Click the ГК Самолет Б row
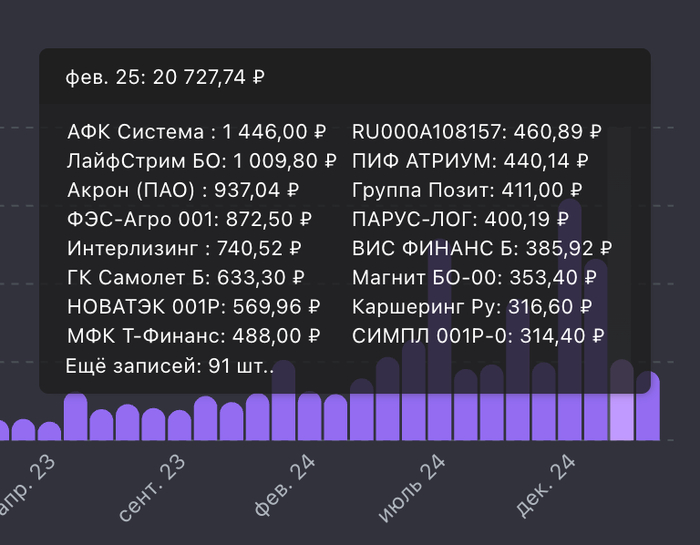Screen dimensions: 700x545 [186, 278]
